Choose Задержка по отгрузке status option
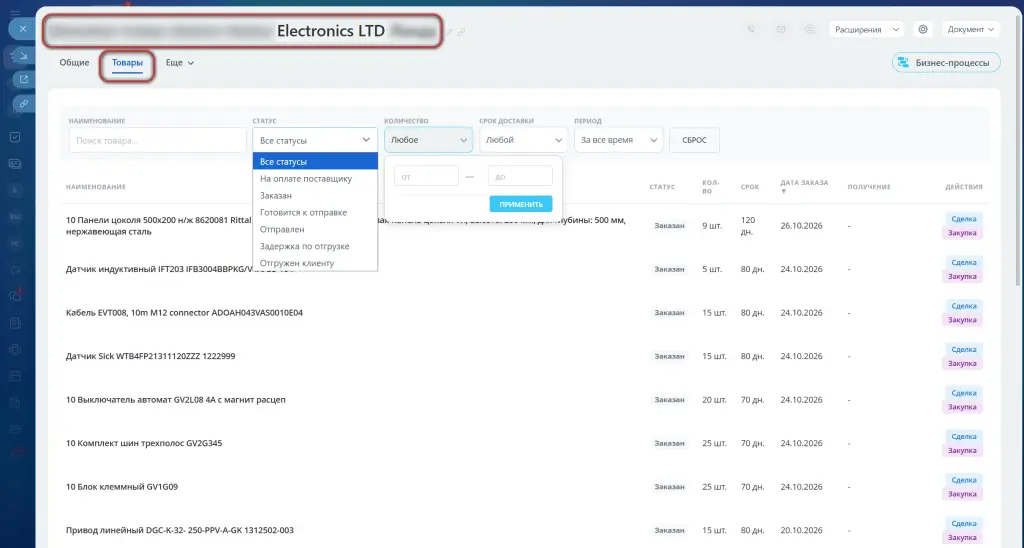Image resolution: width=1024 pixels, height=548 pixels. (x=315, y=246)
